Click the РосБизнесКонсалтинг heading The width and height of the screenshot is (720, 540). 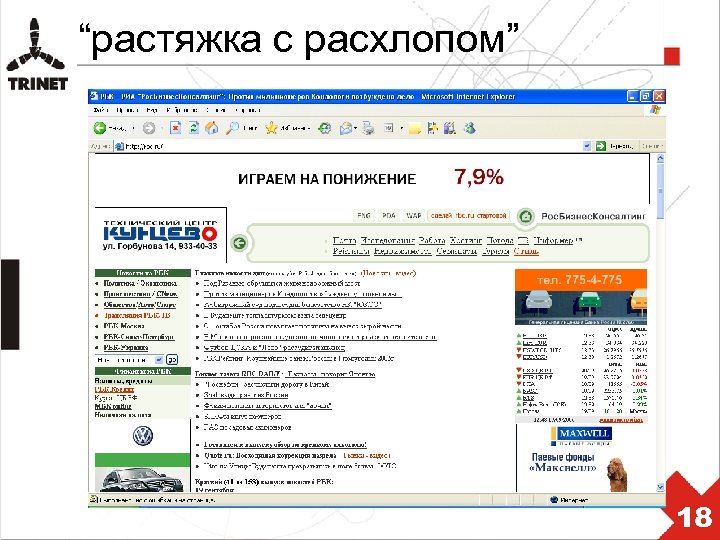(593, 216)
